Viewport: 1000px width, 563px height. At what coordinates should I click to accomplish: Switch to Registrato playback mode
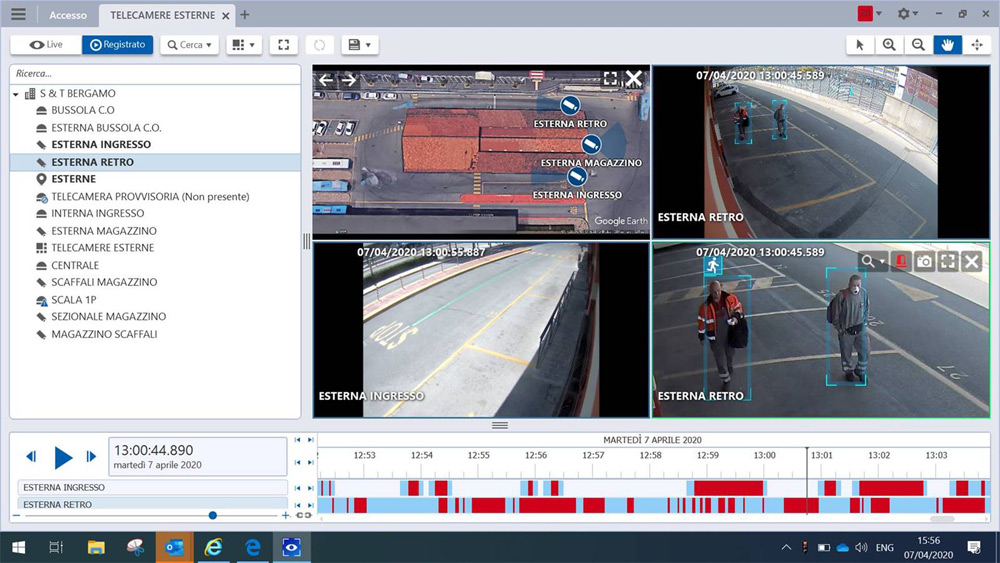(117, 45)
